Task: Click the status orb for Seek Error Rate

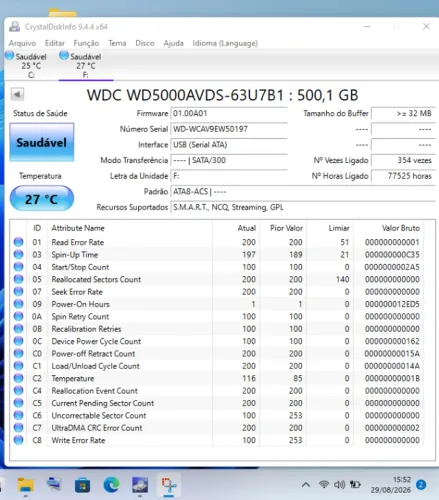Action: coord(19,291)
